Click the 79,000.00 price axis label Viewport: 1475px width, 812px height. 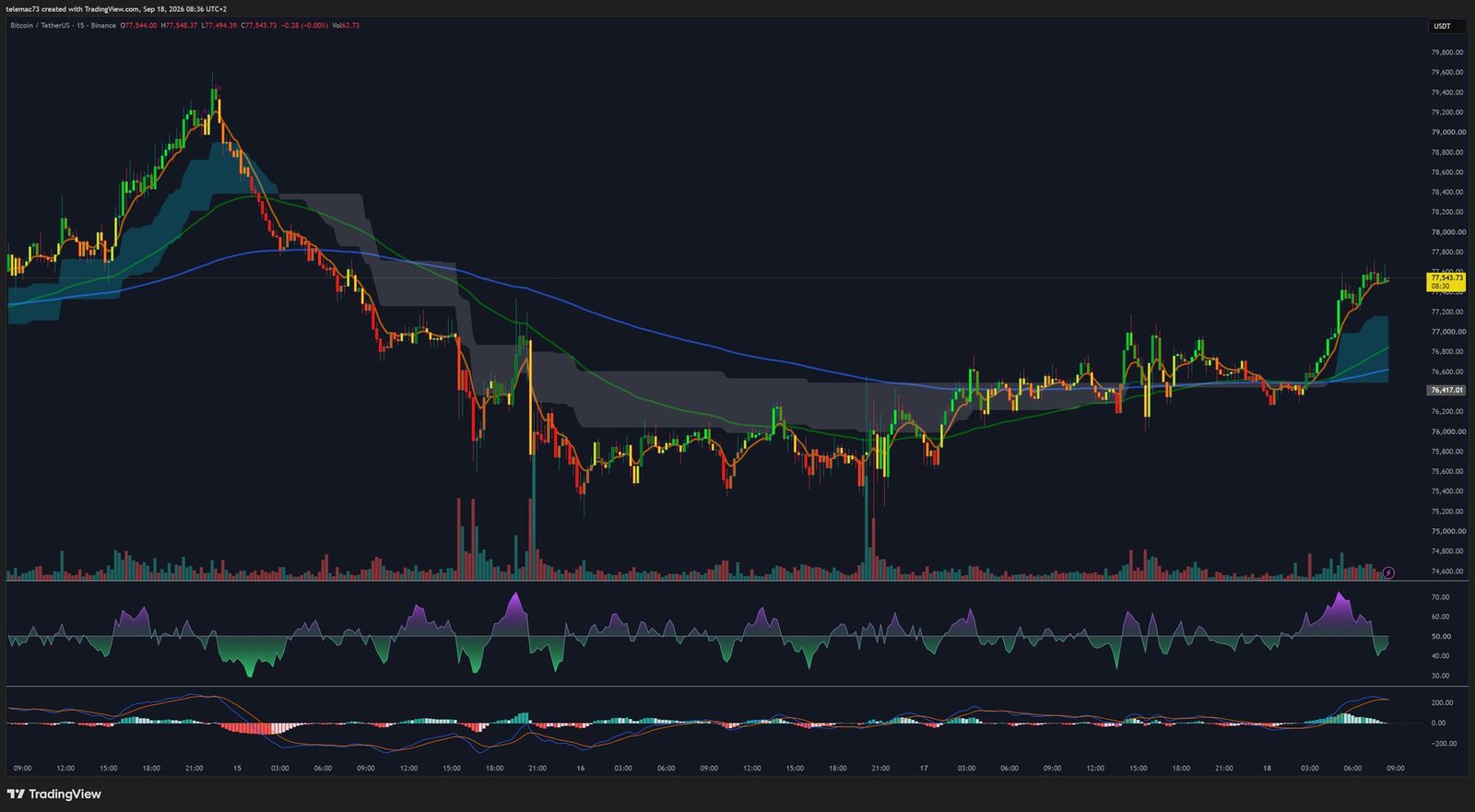pyautogui.click(x=1447, y=132)
